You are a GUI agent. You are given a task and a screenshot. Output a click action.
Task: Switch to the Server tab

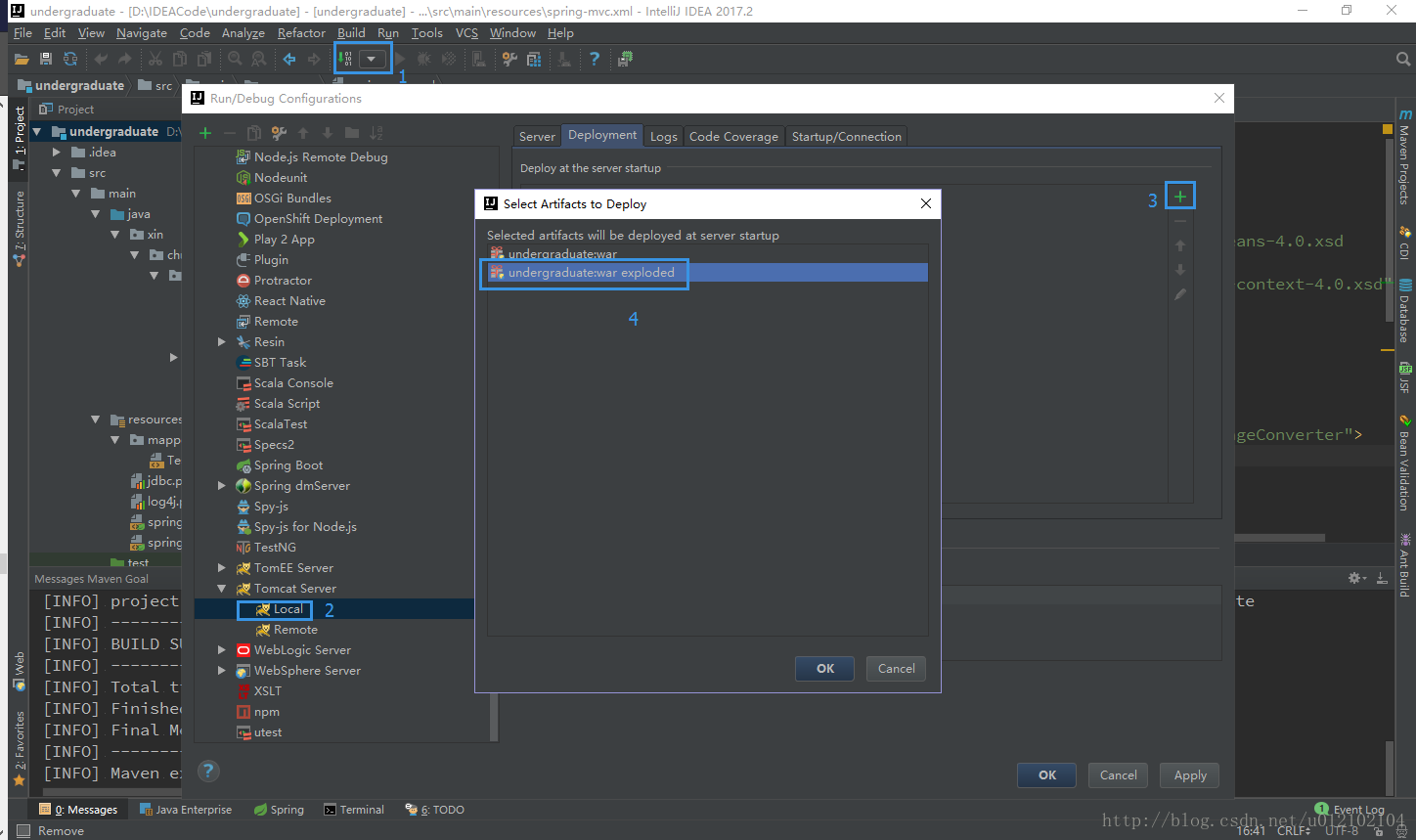point(537,137)
